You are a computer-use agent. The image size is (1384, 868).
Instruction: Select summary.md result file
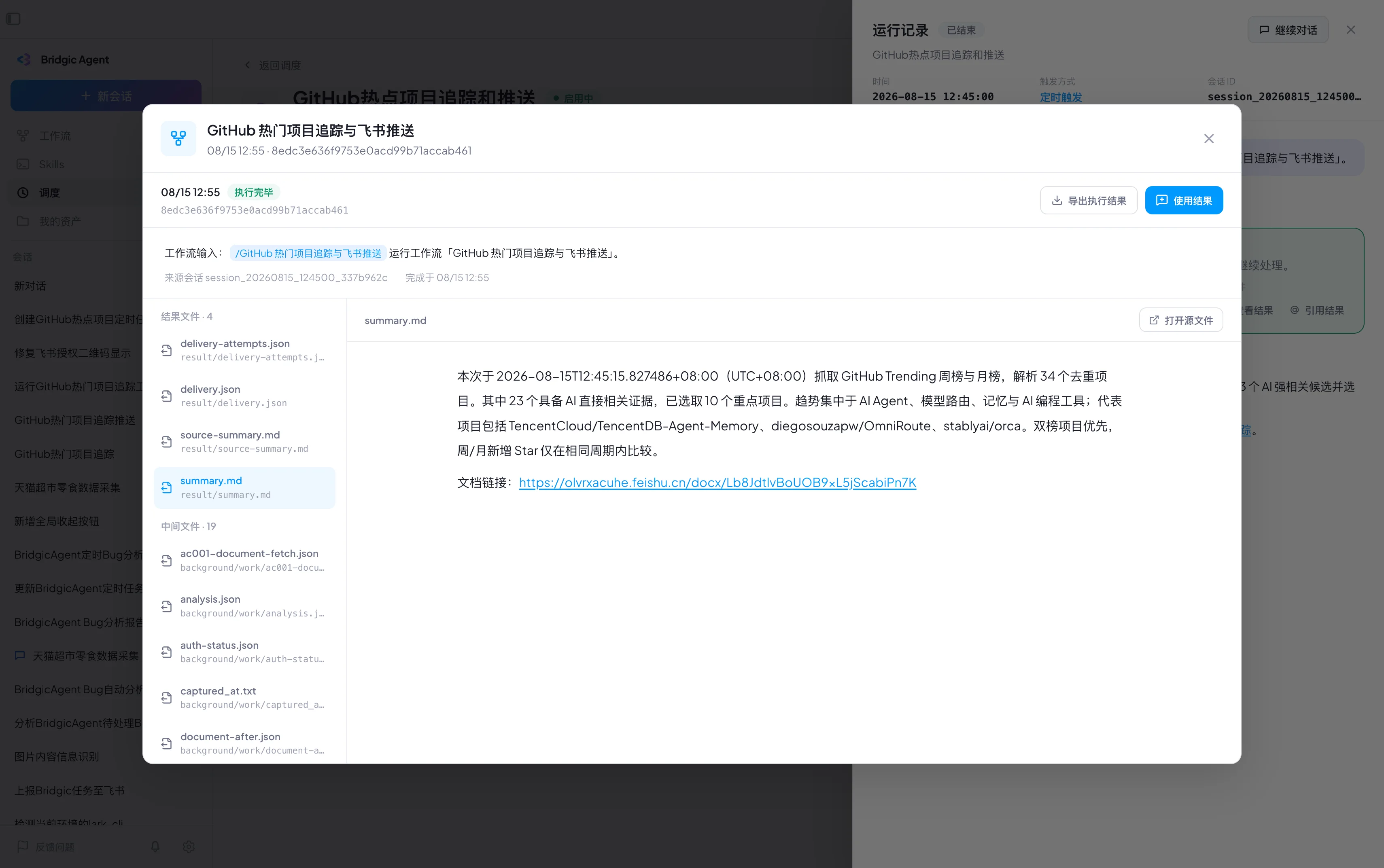(245, 487)
